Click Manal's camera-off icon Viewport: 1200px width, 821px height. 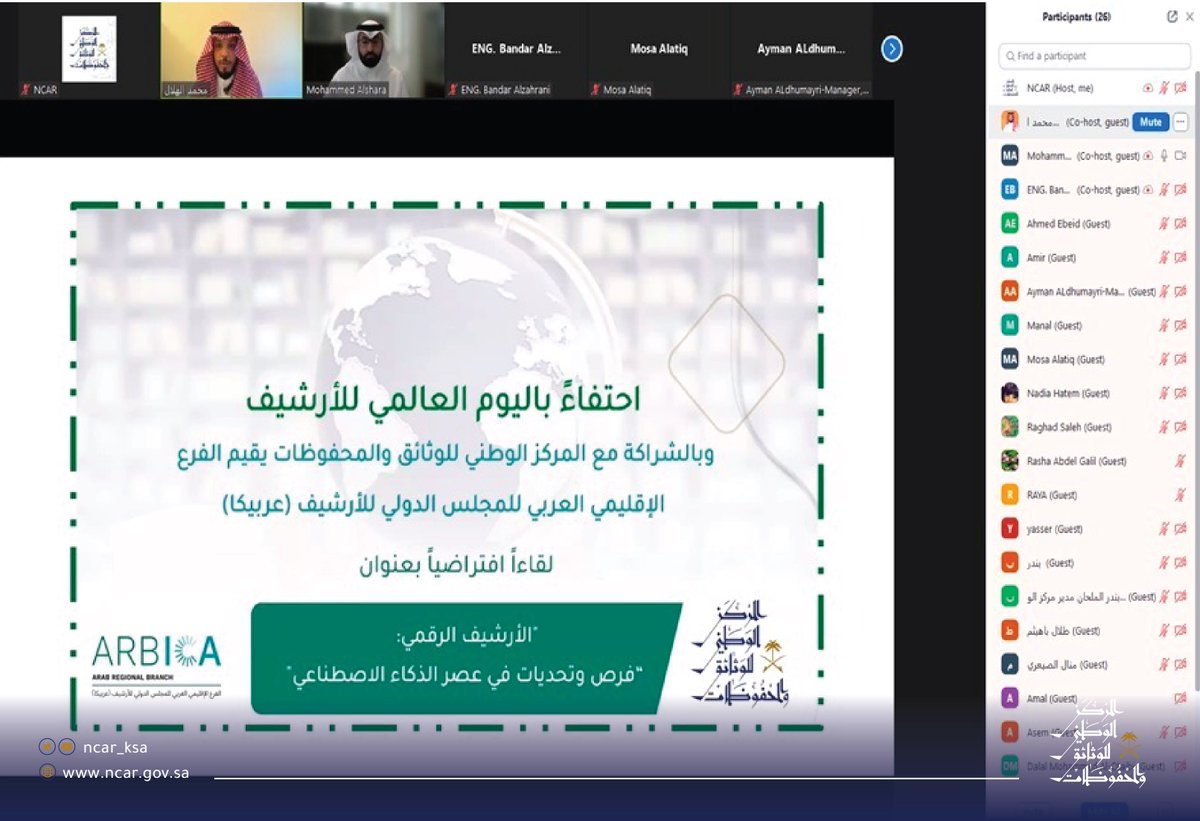[1181, 326]
